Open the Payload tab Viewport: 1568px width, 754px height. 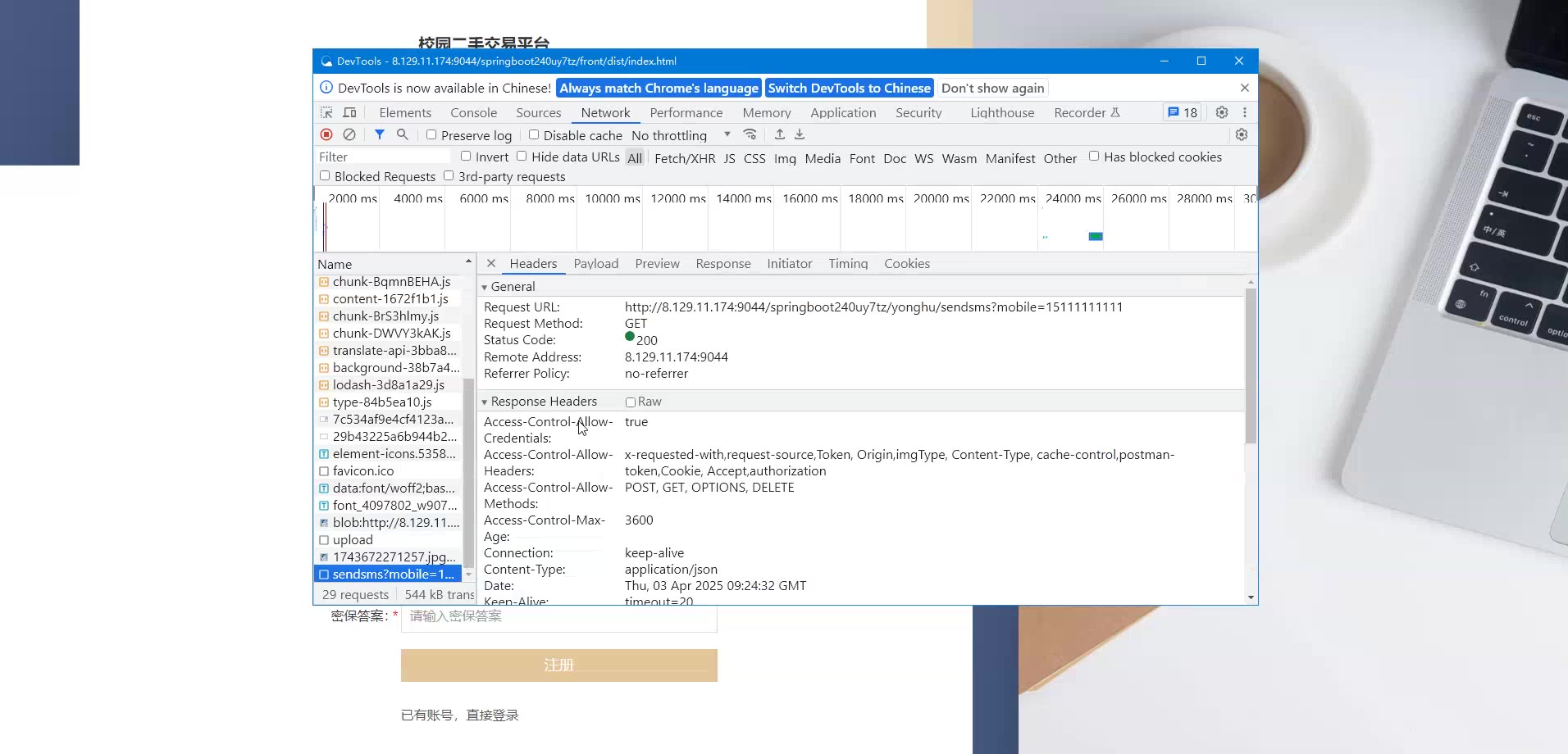[x=595, y=264]
